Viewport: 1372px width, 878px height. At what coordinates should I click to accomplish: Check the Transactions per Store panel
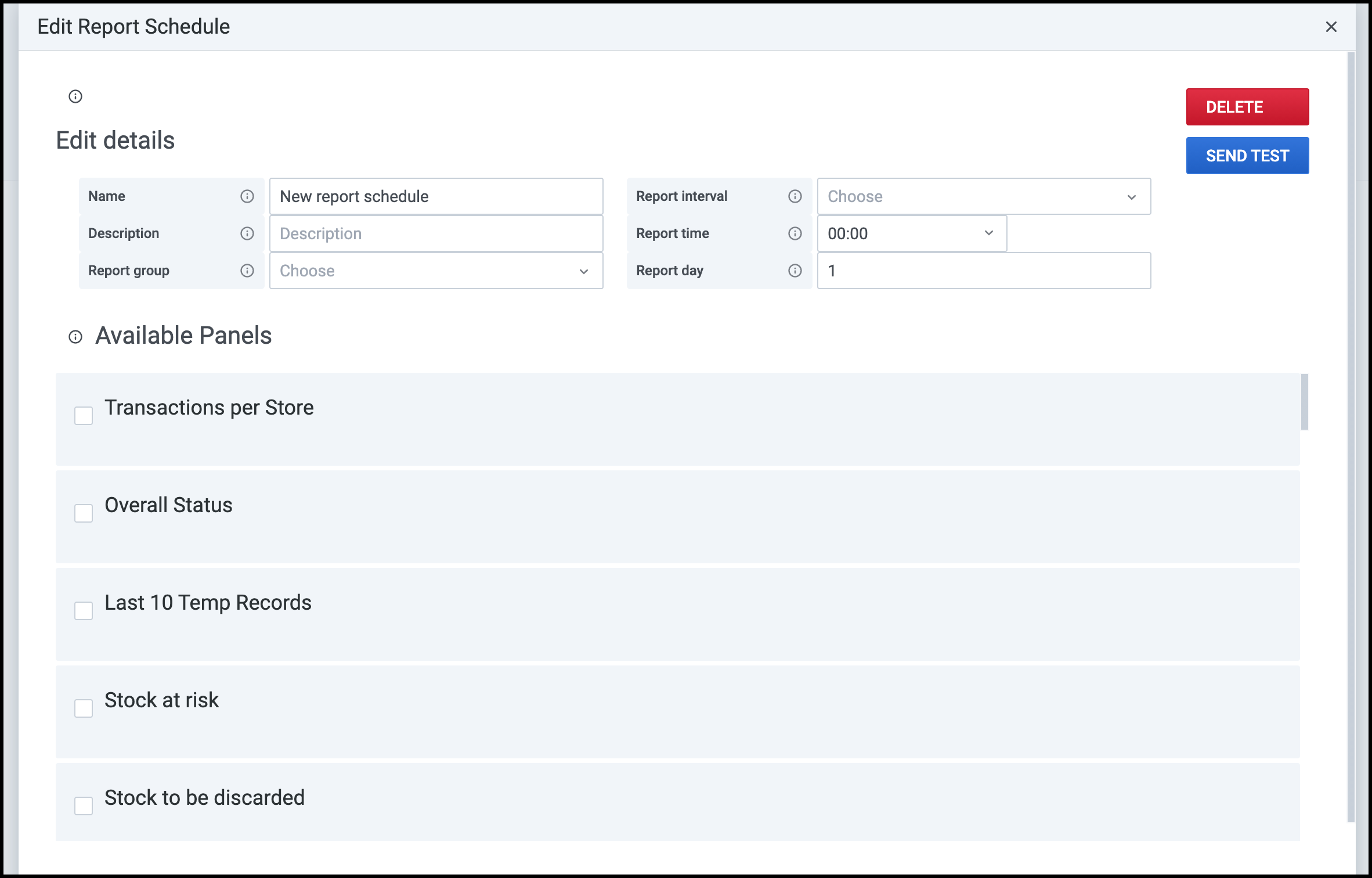coord(84,416)
